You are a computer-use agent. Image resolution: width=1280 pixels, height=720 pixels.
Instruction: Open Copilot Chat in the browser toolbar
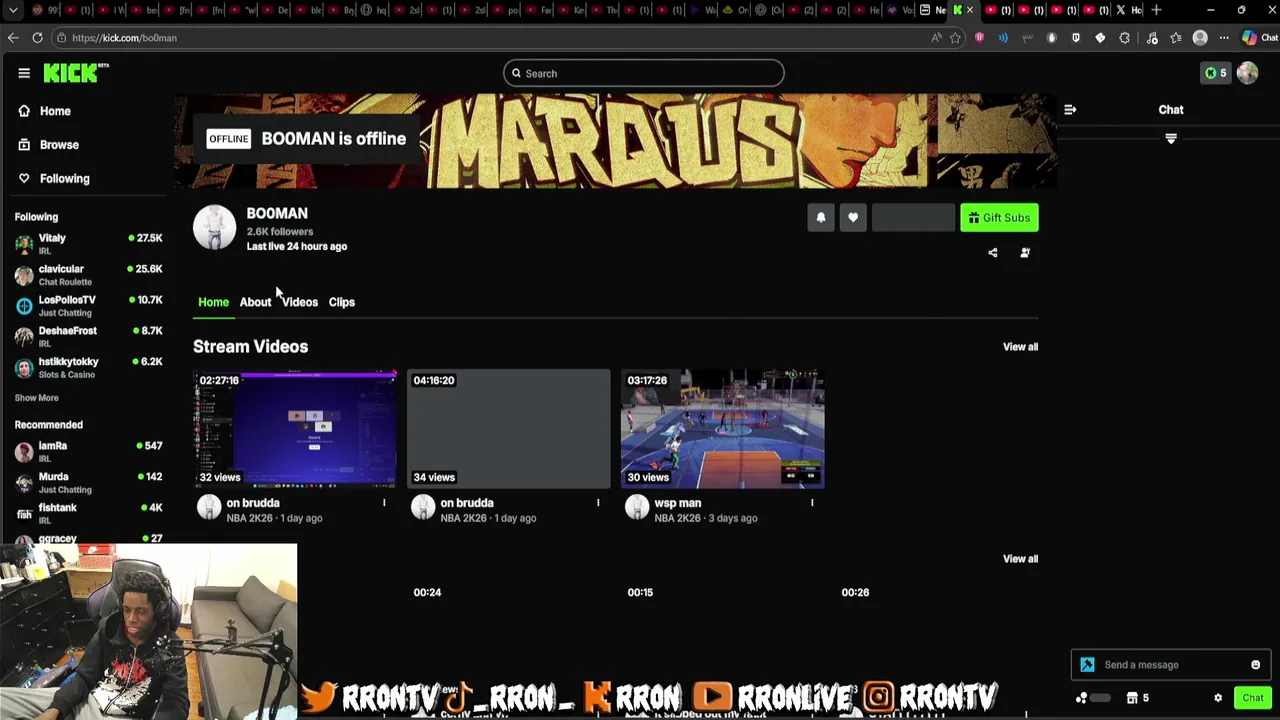click(1259, 38)
